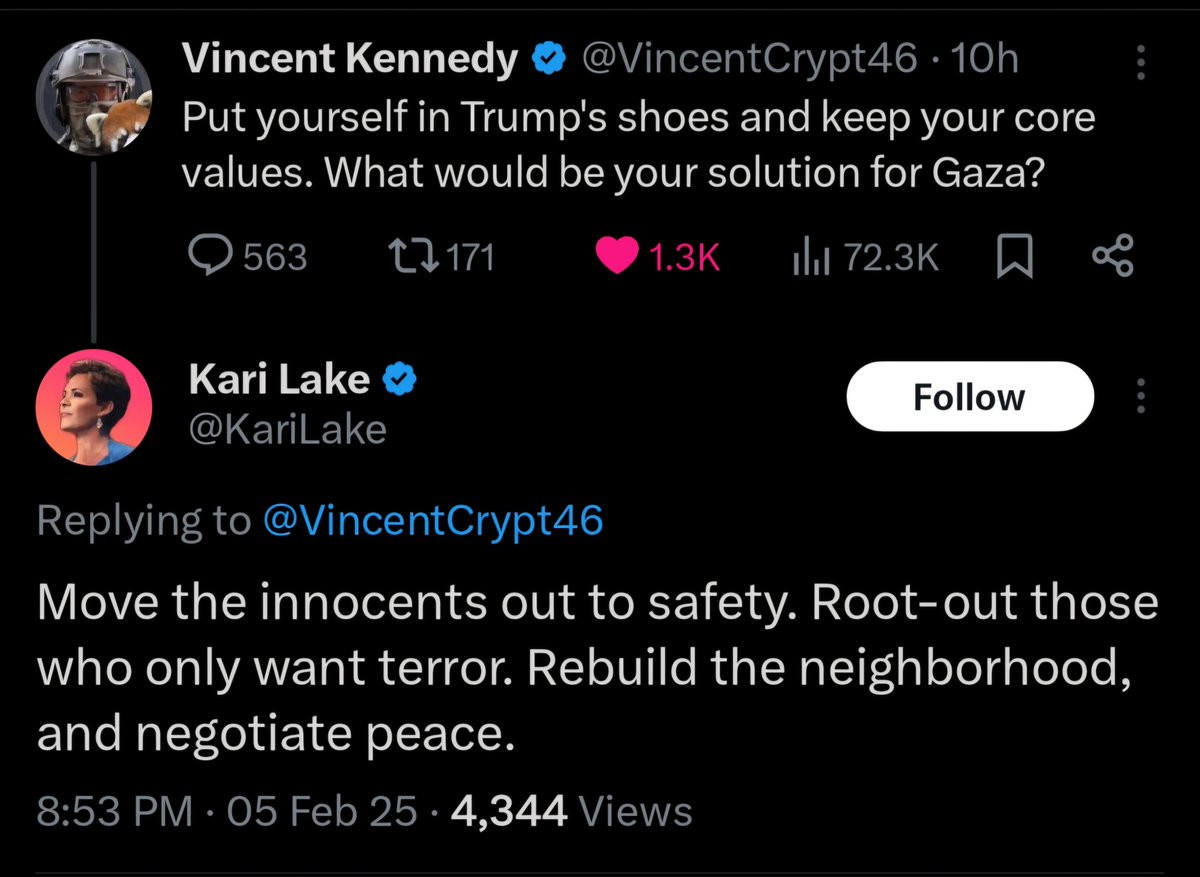Open the @VincentCrypt46 handle in header

[748, 62]
